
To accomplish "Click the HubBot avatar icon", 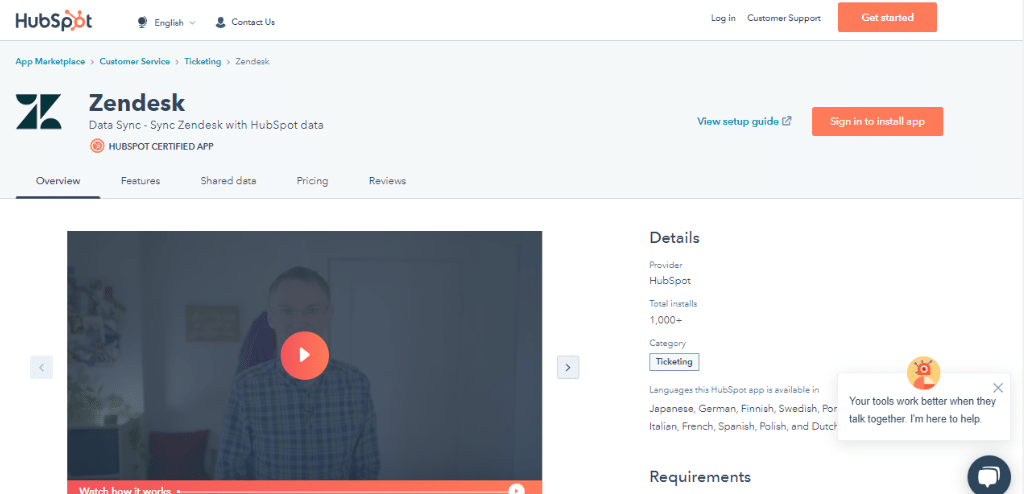I will pos(923,373).
